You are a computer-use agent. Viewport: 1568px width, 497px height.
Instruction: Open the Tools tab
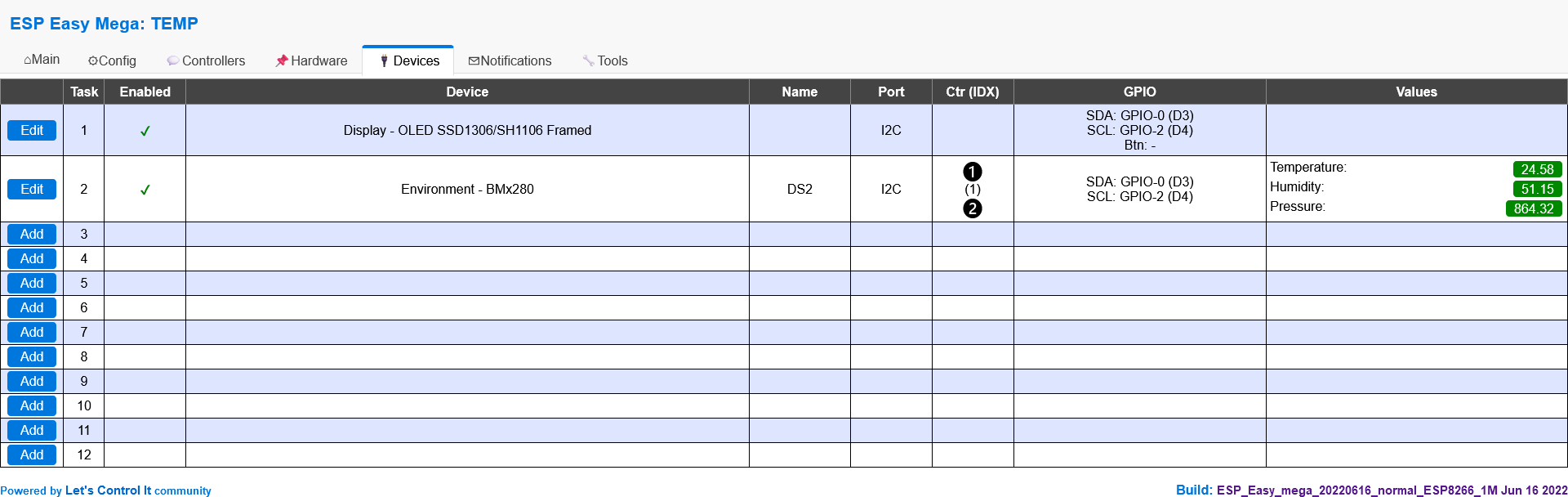pos(605,60)
